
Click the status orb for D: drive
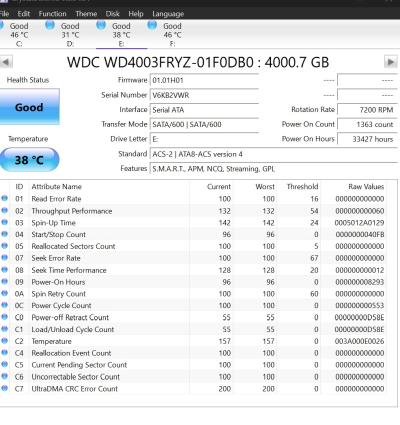coord(50,25)
